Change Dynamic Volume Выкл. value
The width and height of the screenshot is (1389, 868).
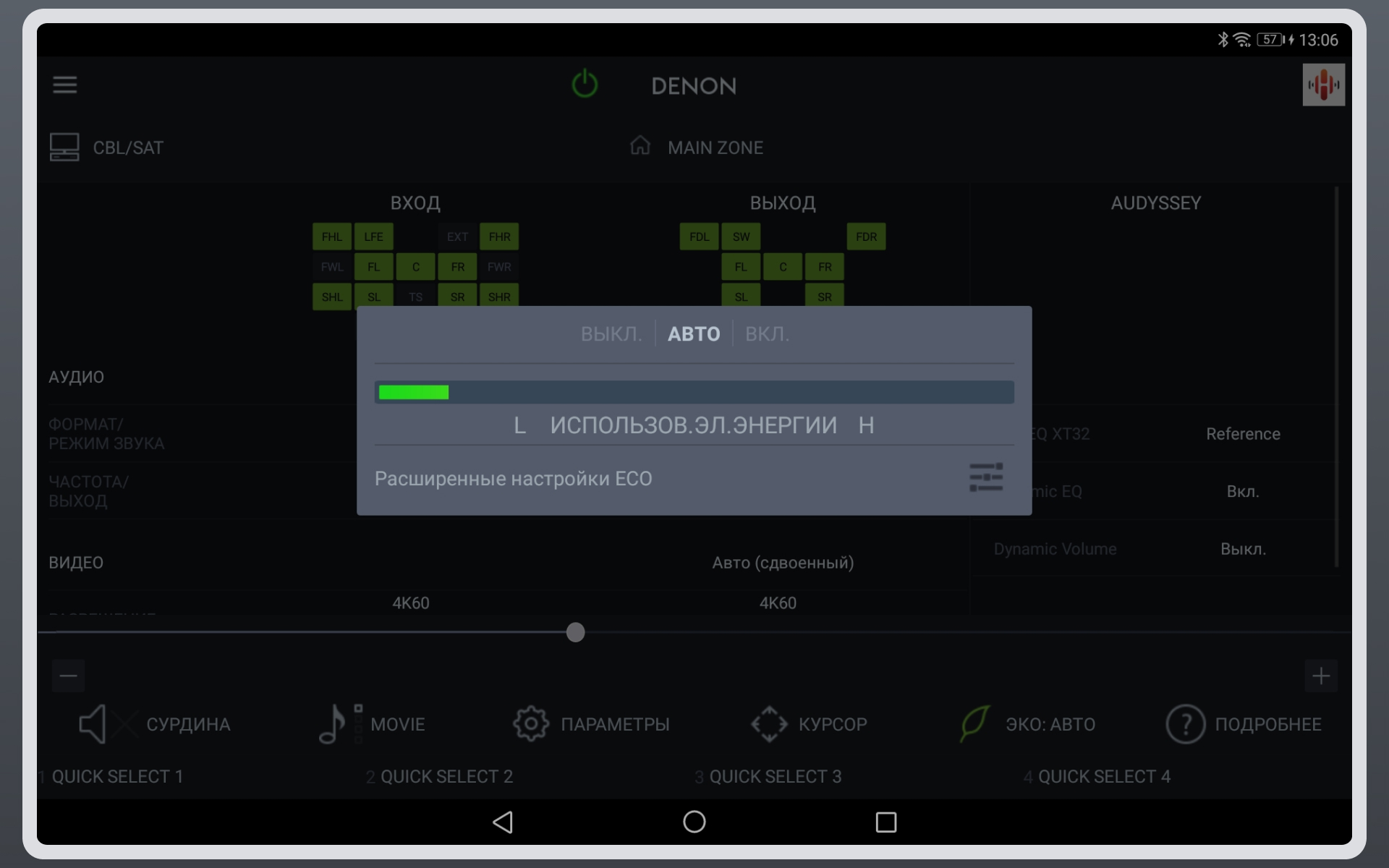click(1243, 549)
